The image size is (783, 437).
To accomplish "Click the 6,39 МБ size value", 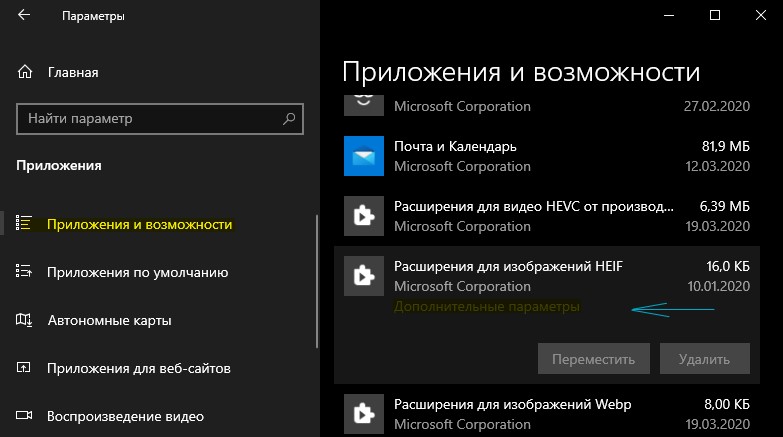I will (725, 206).
